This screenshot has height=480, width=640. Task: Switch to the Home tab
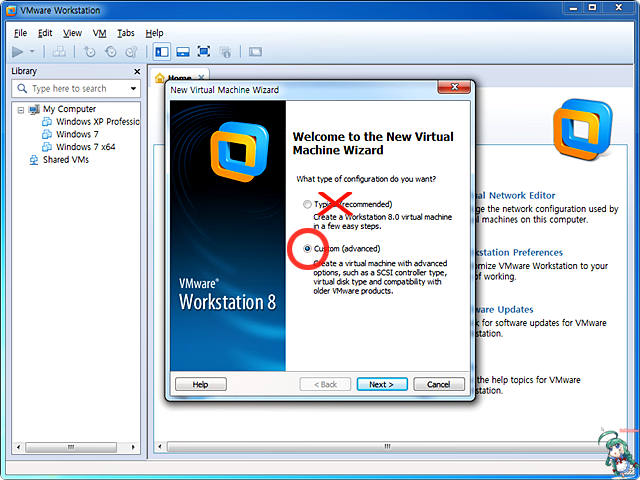[180, 78]
